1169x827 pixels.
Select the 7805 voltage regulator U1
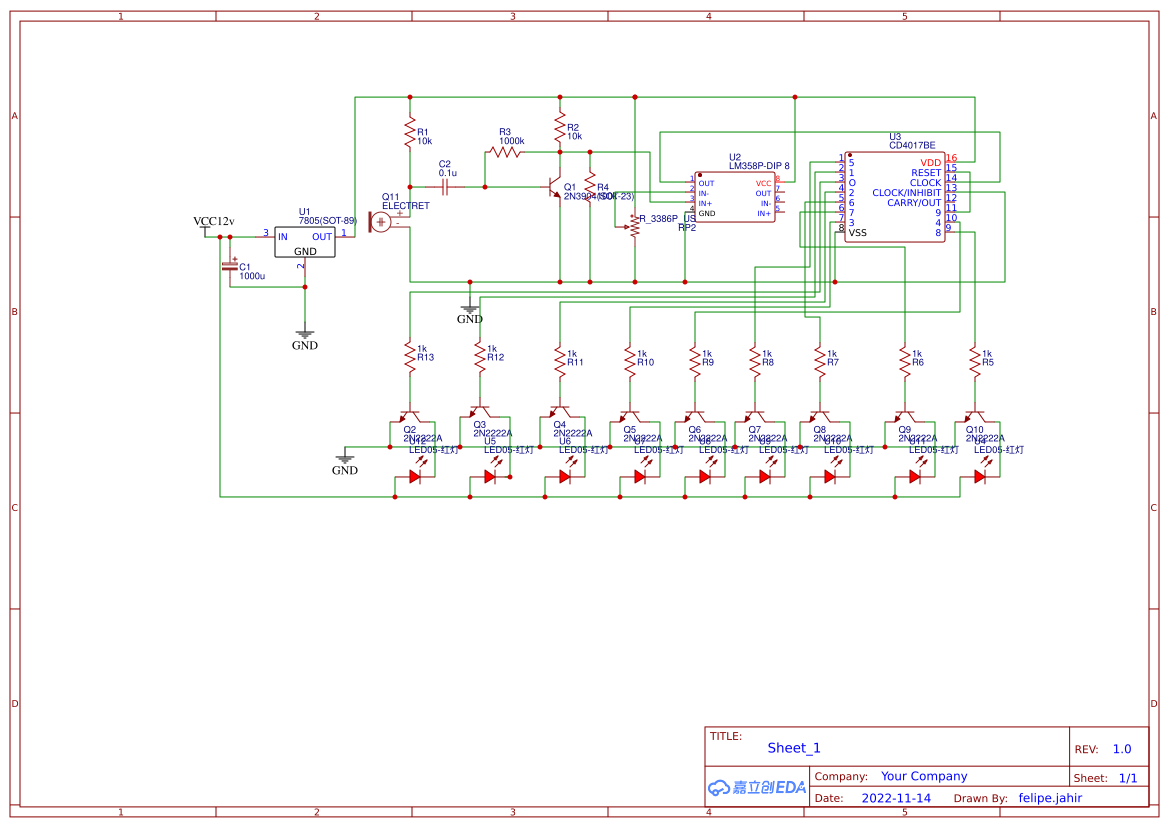click(x=305, y=241)
